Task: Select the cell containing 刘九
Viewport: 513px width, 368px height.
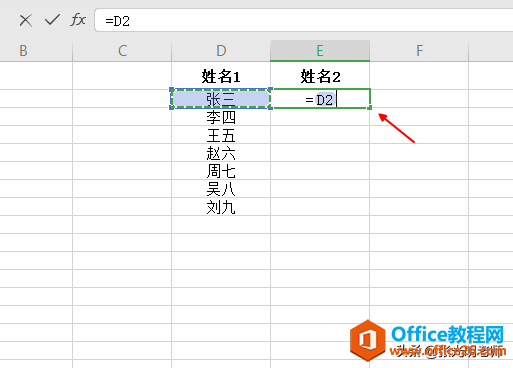Action: click(221, 207)
